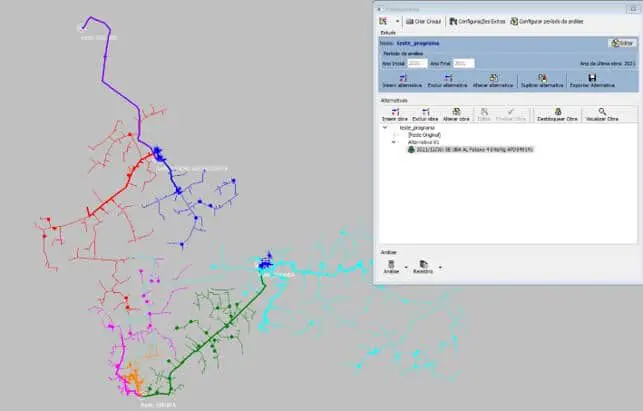Click the Editar button beside the study name

point(622,43)
